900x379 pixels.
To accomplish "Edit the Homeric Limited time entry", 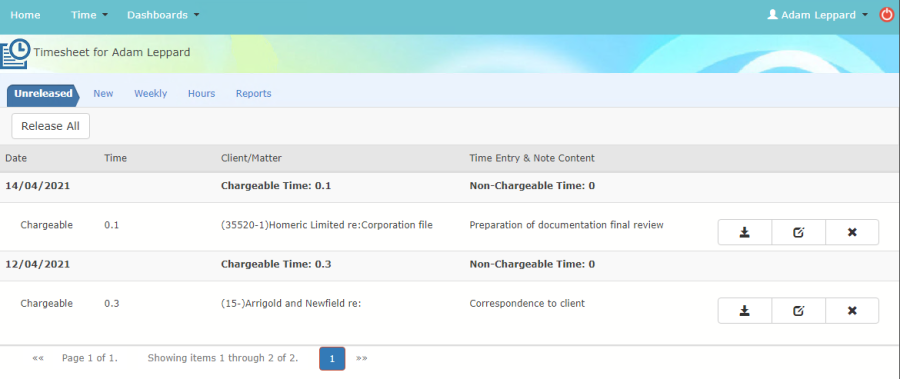I will pyautogui.click(x=798, y=232).
